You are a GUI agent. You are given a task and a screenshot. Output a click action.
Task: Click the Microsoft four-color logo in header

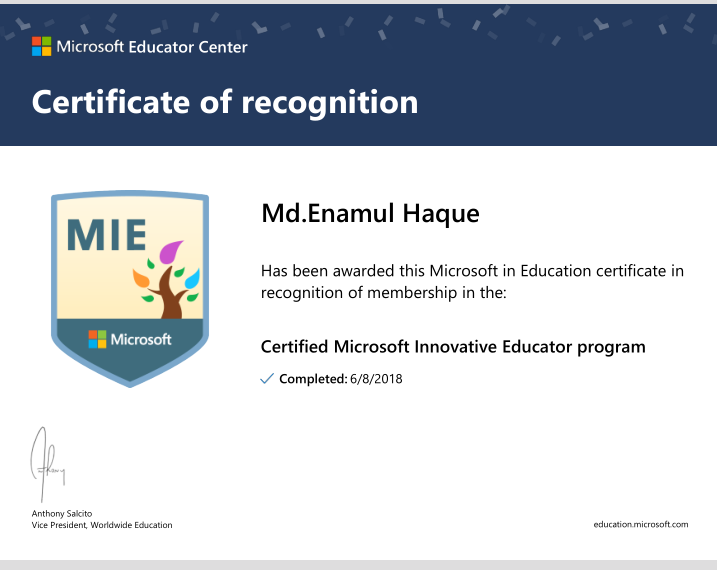pyautogui.click(x=42, y=47)
